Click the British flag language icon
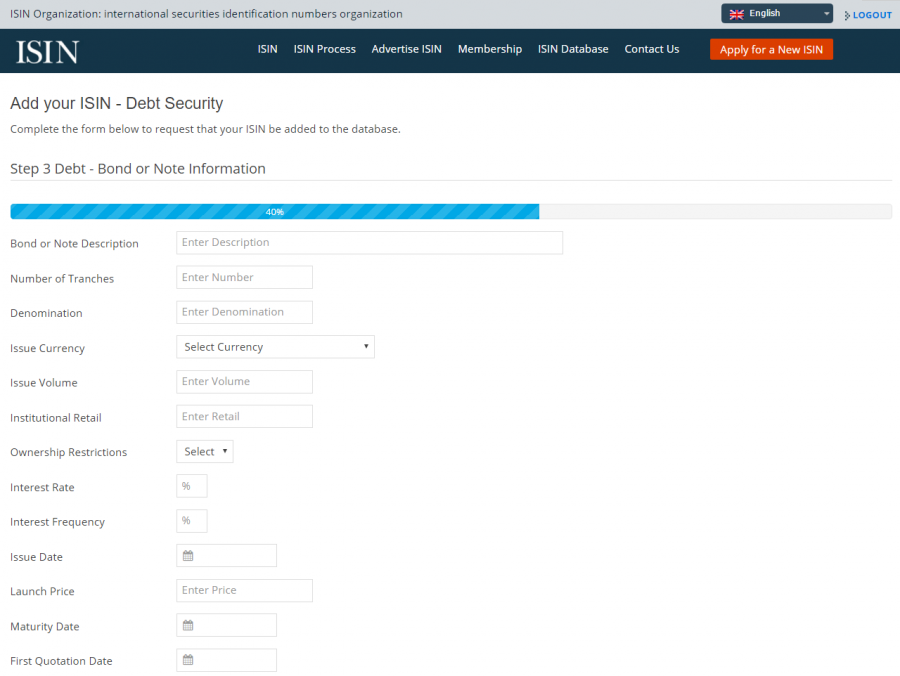 (735, 13)
